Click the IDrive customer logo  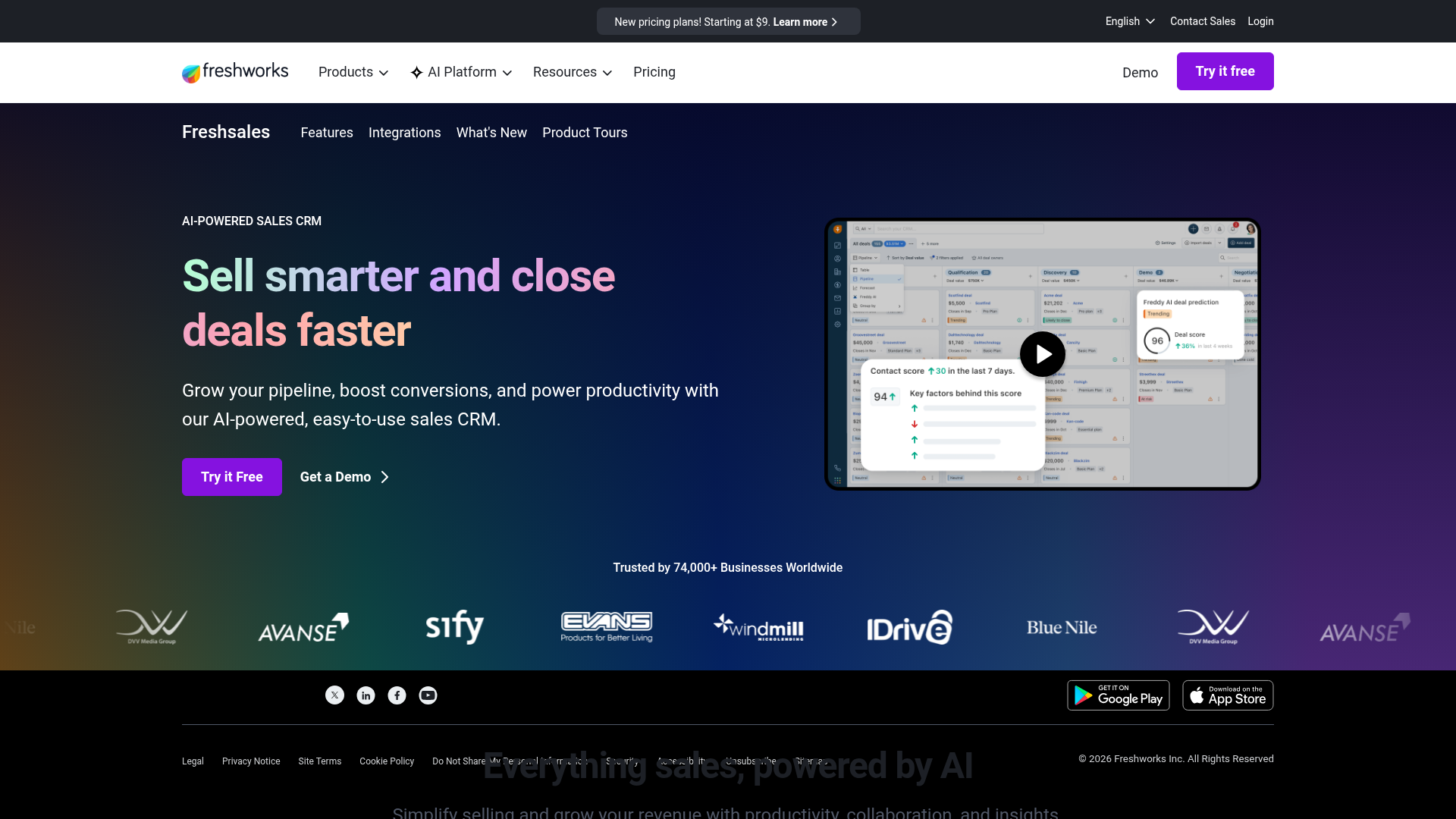pos(910,627)
